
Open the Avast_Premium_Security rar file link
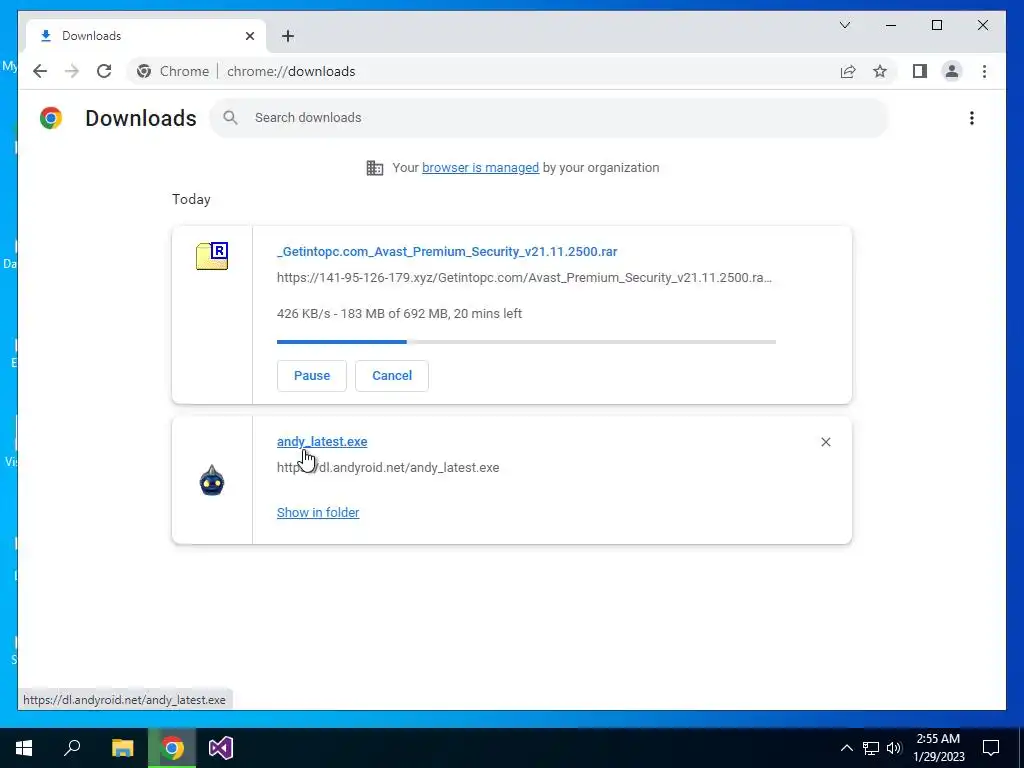447,251
